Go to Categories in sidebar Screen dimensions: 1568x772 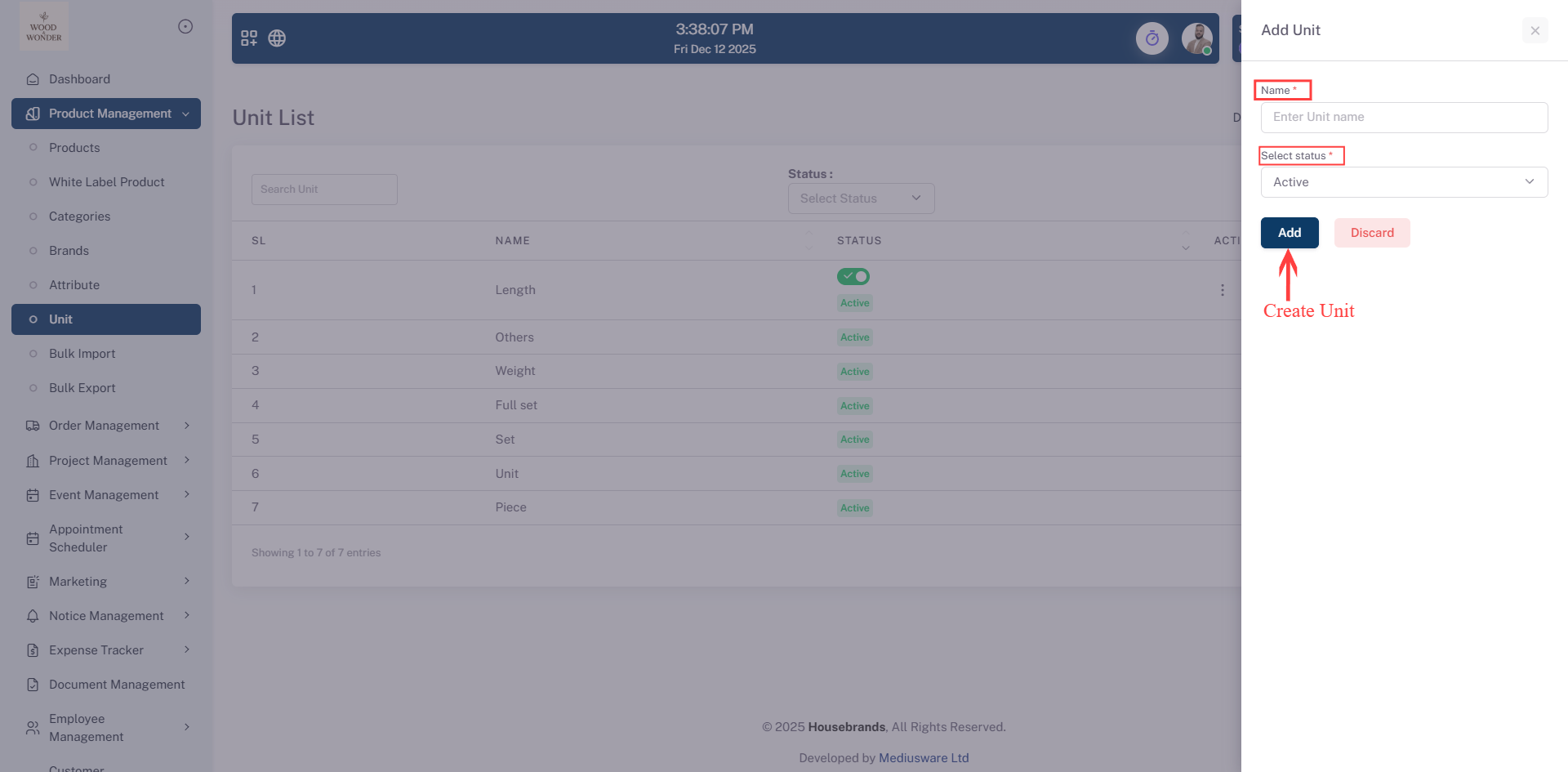coord(79,216)
